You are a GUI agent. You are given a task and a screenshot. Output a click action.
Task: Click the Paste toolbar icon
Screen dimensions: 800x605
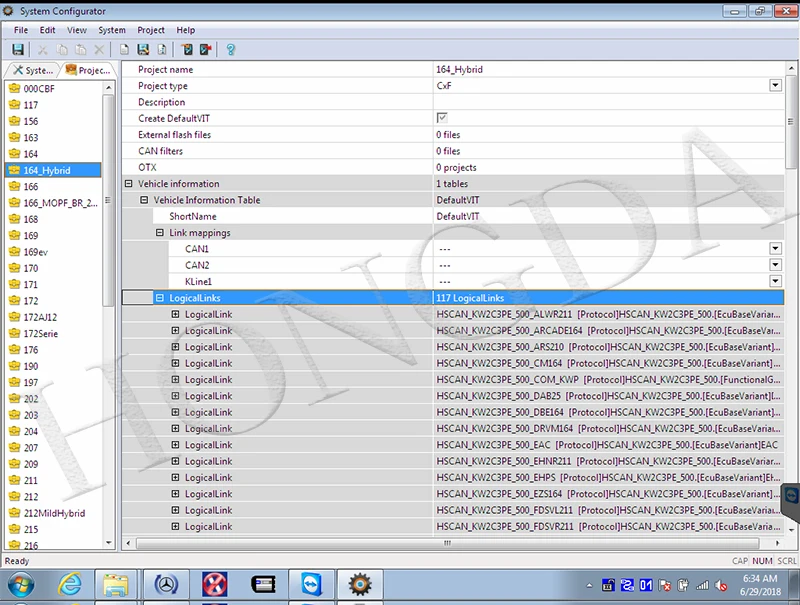pos(81,49)
